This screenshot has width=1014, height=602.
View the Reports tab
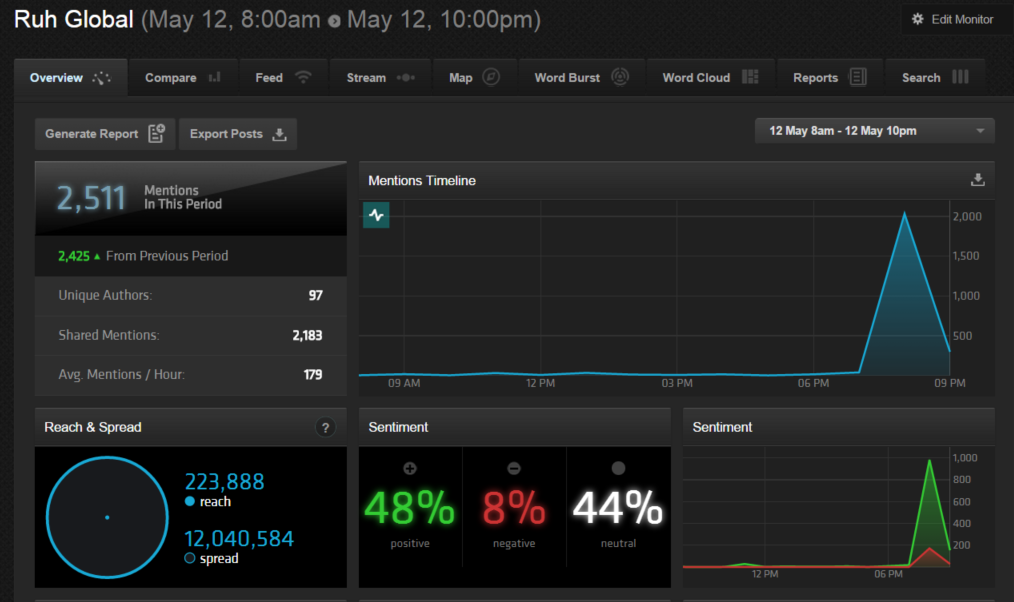tap(830, 78)
